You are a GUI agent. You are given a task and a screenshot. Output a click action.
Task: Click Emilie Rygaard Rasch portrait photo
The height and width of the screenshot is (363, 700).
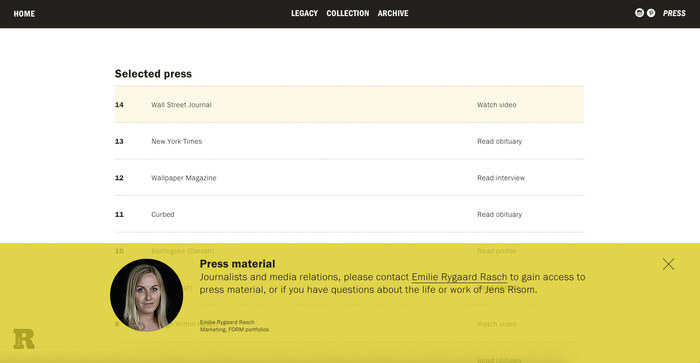coord(146,295)
